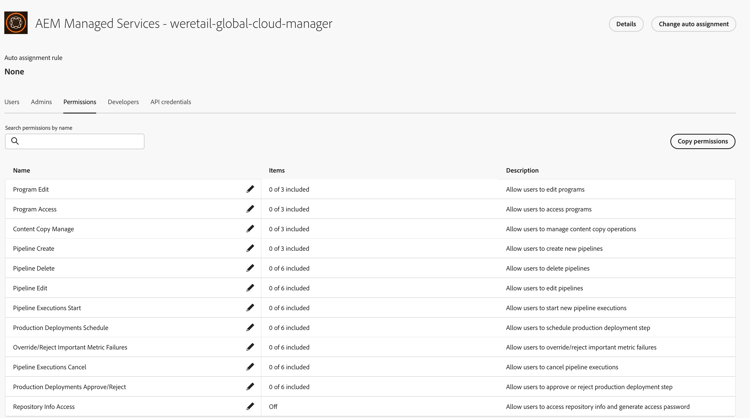Edit the Production Deployments Schedule permission
Image resolution: width=750 pixels, height=418 pixels.
click(250, 327)
